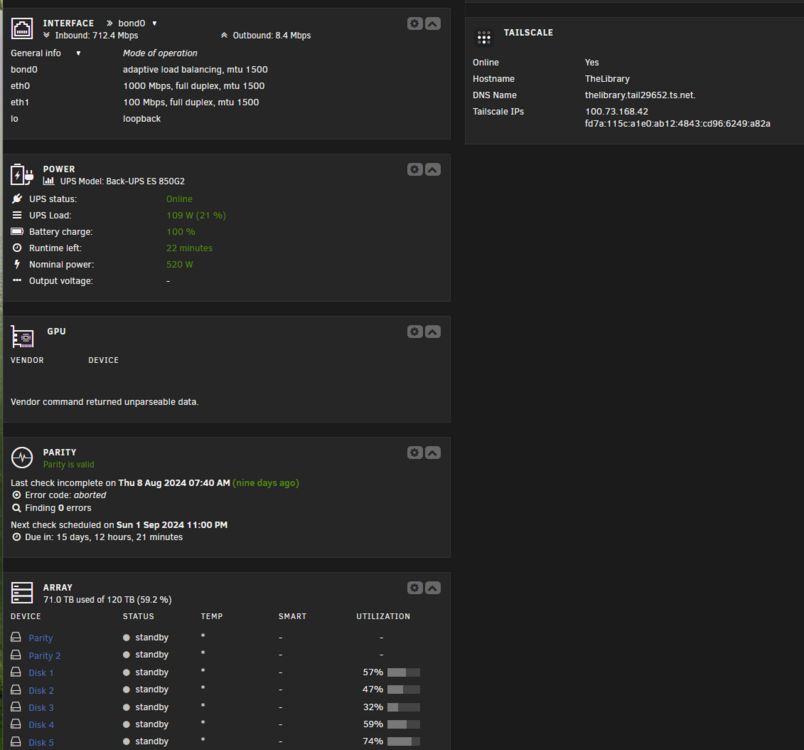Open Parity panel settings gear
Screen dimensions: 804x750
coord(415,453)
